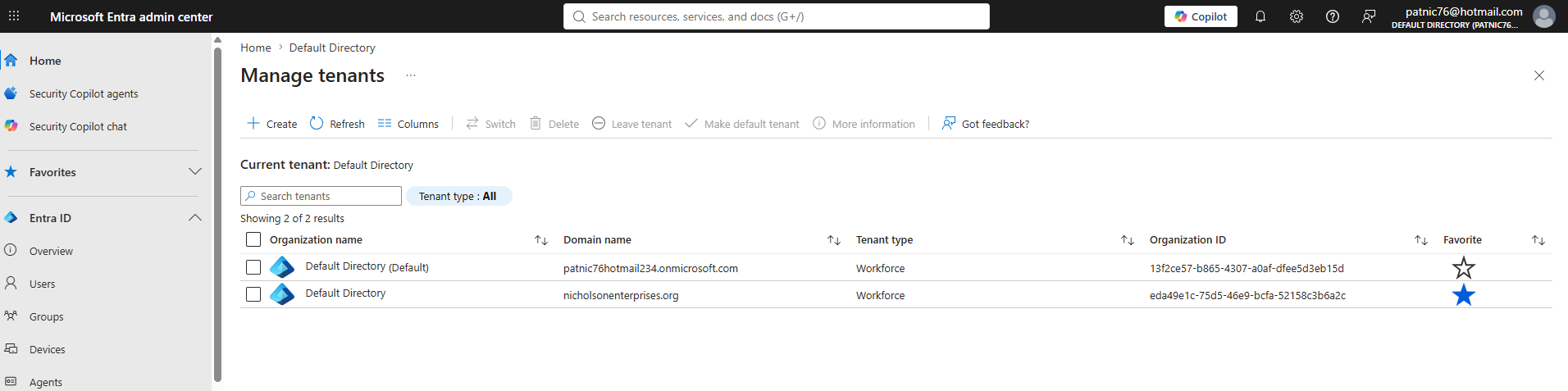Open the notifications bell
Image resolution: width=1568 pixels, height=391 pixels.
pyautogui.click(x=1260, y=16)
